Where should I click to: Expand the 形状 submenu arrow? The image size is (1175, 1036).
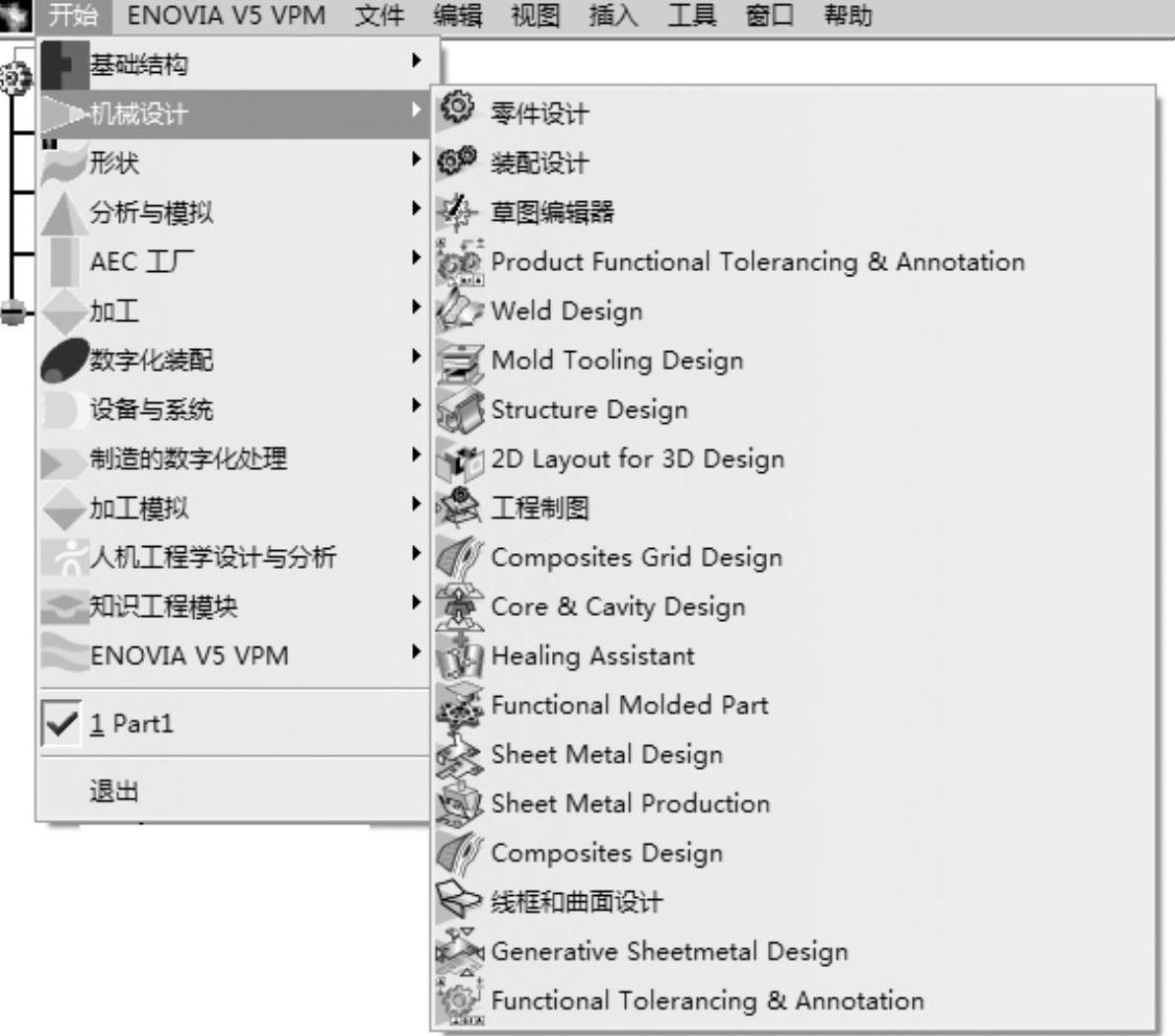(416, 159)
